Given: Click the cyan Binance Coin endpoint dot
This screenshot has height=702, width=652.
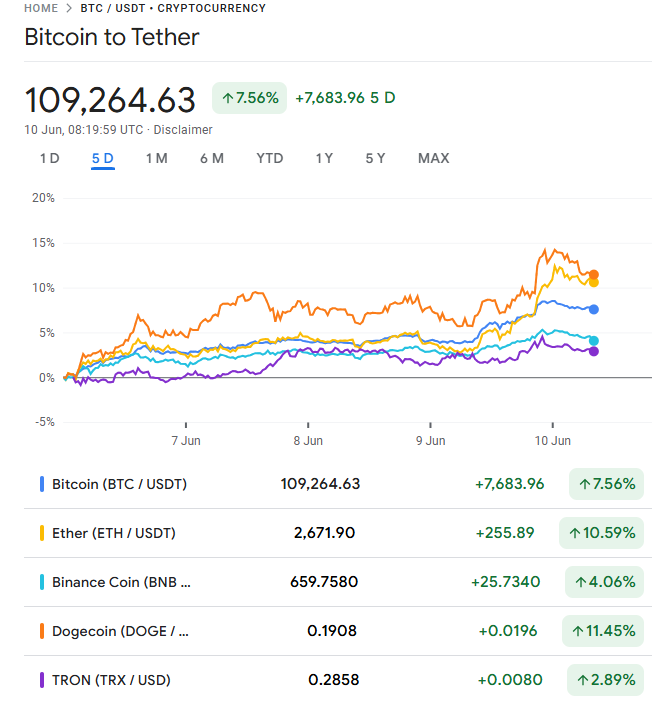Looking at the screenshot, I should [x=594, y=341].
